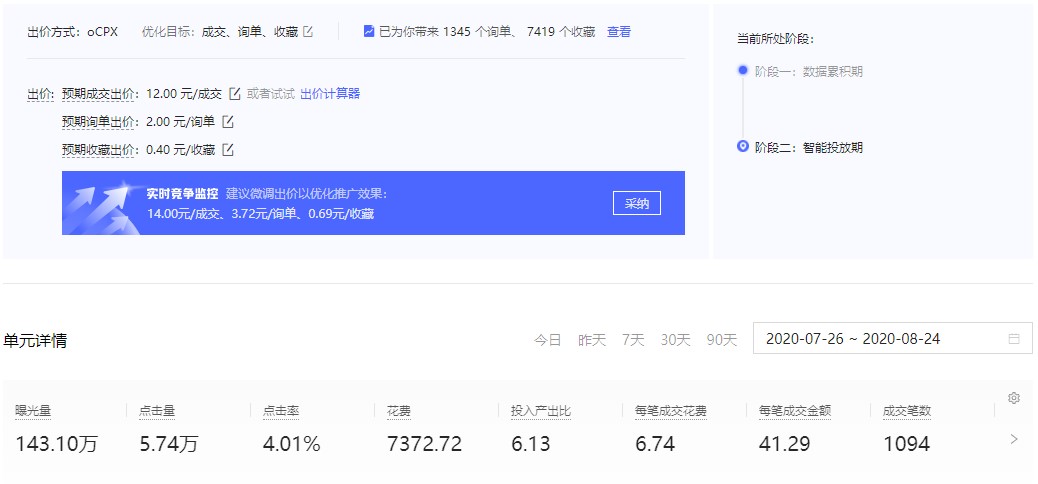Click 成交笔数 metric label
The image size is (1038, 484).
(906, 411)
